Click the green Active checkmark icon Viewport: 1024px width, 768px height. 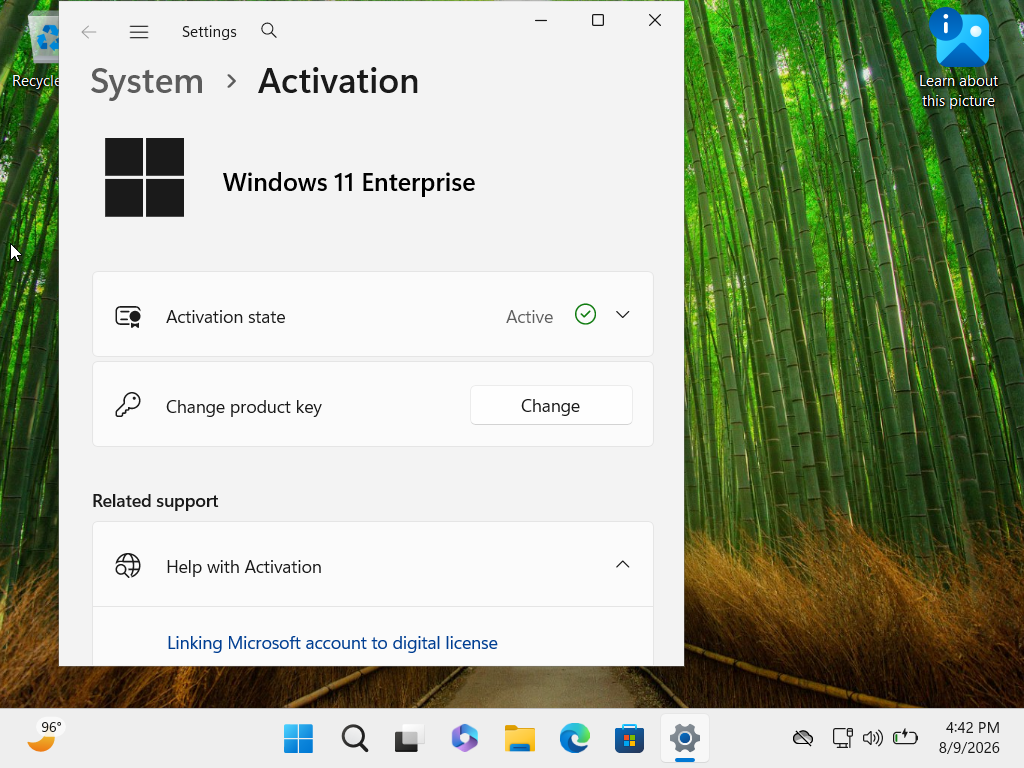coord(585,315)
